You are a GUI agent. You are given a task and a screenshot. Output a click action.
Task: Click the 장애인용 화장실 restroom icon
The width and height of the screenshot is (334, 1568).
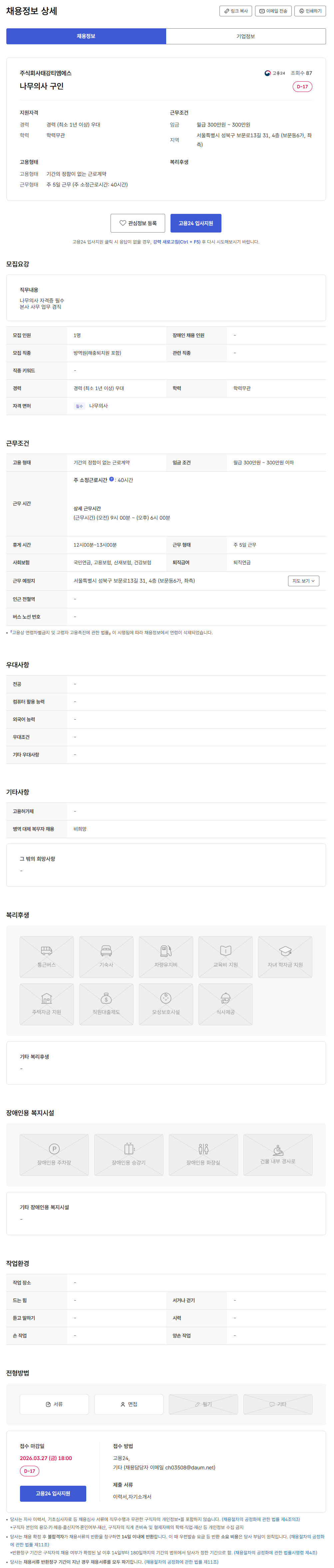pyautogui.click(x=203, y=1149)
